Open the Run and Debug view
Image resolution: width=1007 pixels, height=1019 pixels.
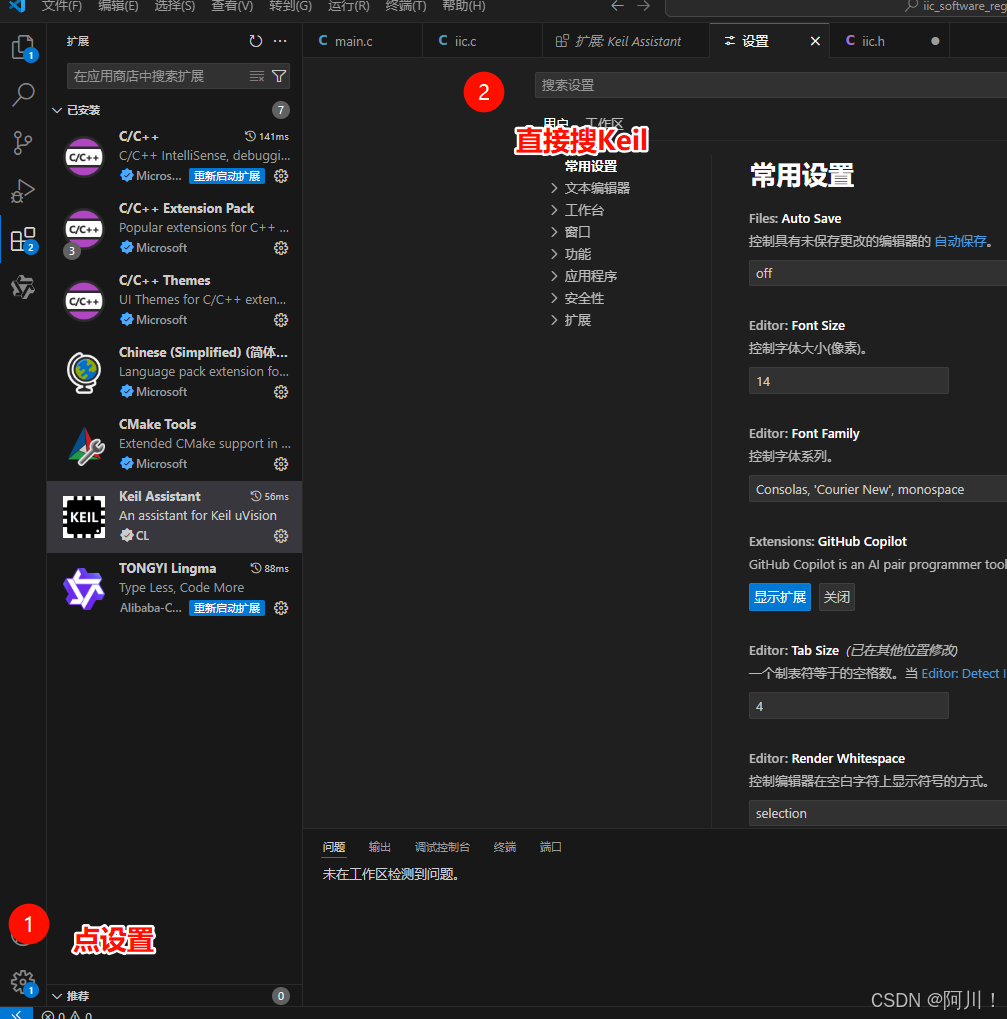point(23,191)
